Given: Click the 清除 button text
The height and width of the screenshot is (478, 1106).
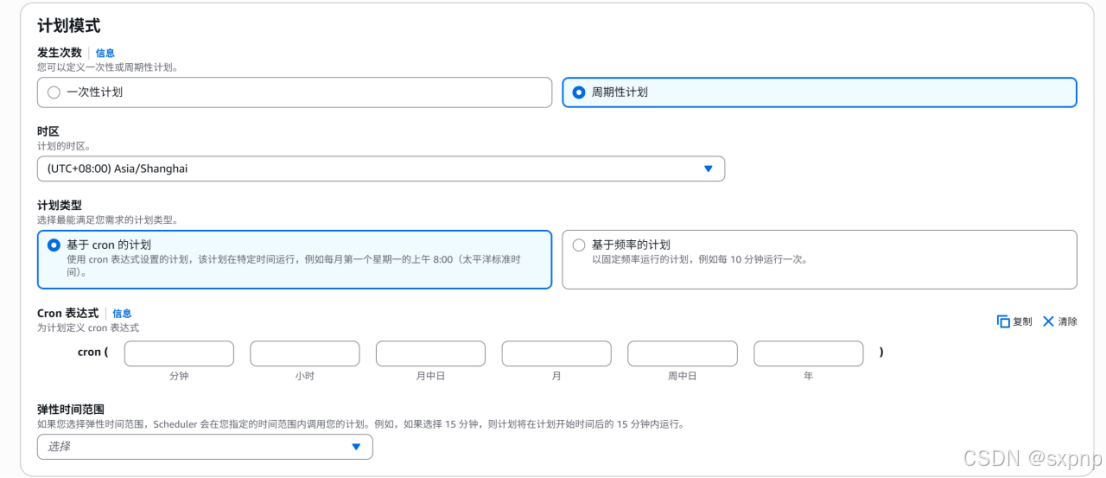Looking at the screenshot, I should (1068, 321).
